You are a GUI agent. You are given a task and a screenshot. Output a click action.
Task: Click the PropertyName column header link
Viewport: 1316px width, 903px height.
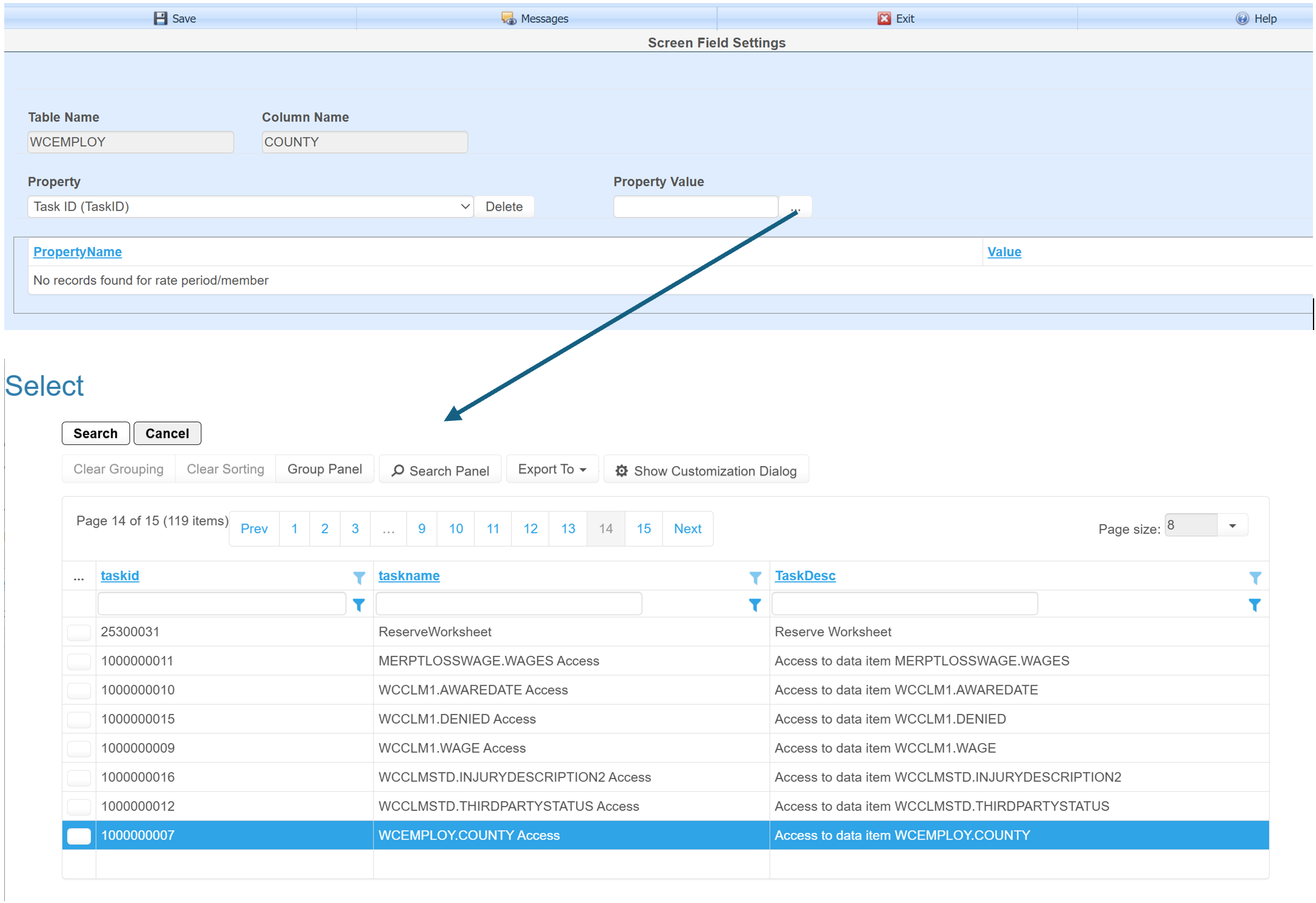77,252
